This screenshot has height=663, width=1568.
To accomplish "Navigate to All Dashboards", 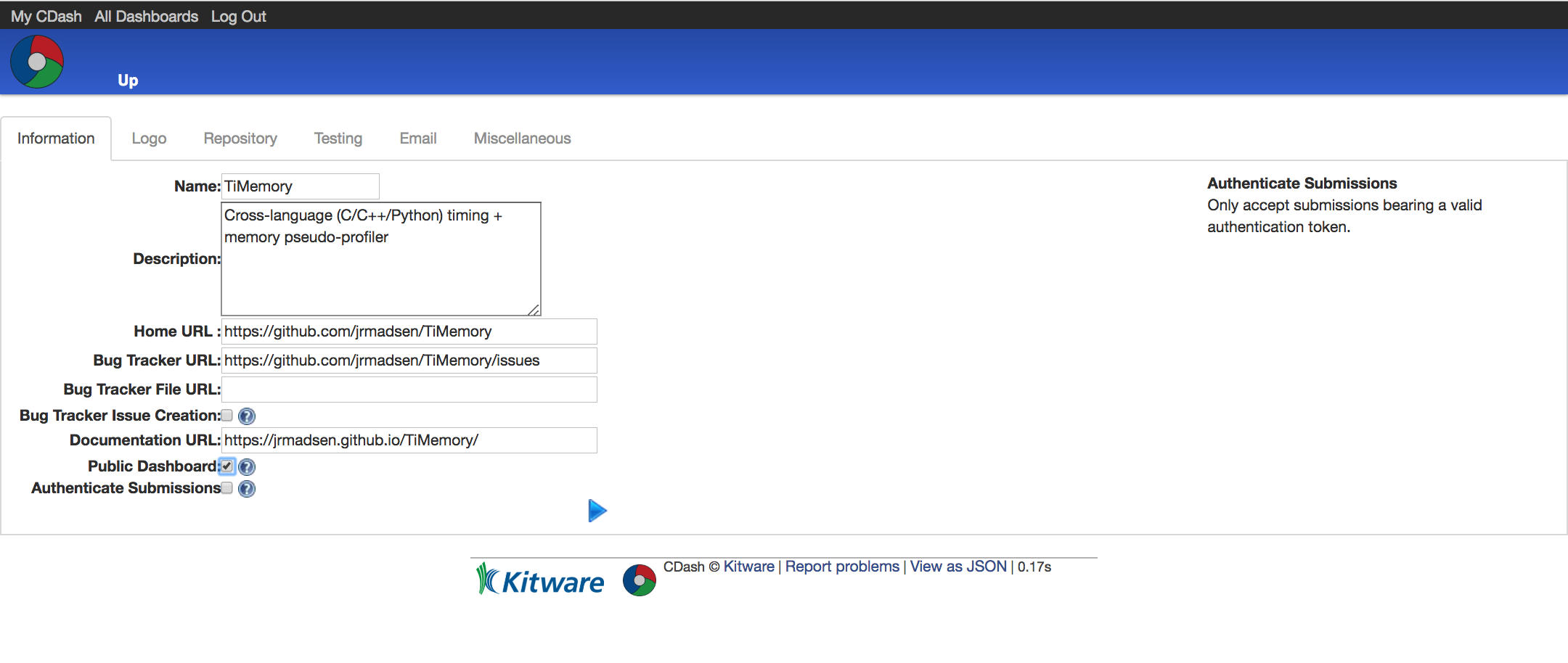I will point(145,16).
